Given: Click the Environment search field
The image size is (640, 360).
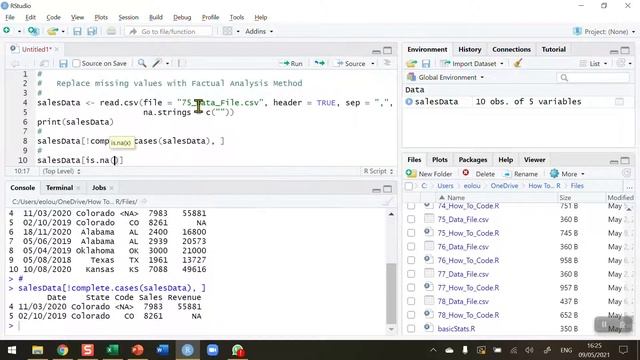Looking at the screenshot, I should point(593,78).
